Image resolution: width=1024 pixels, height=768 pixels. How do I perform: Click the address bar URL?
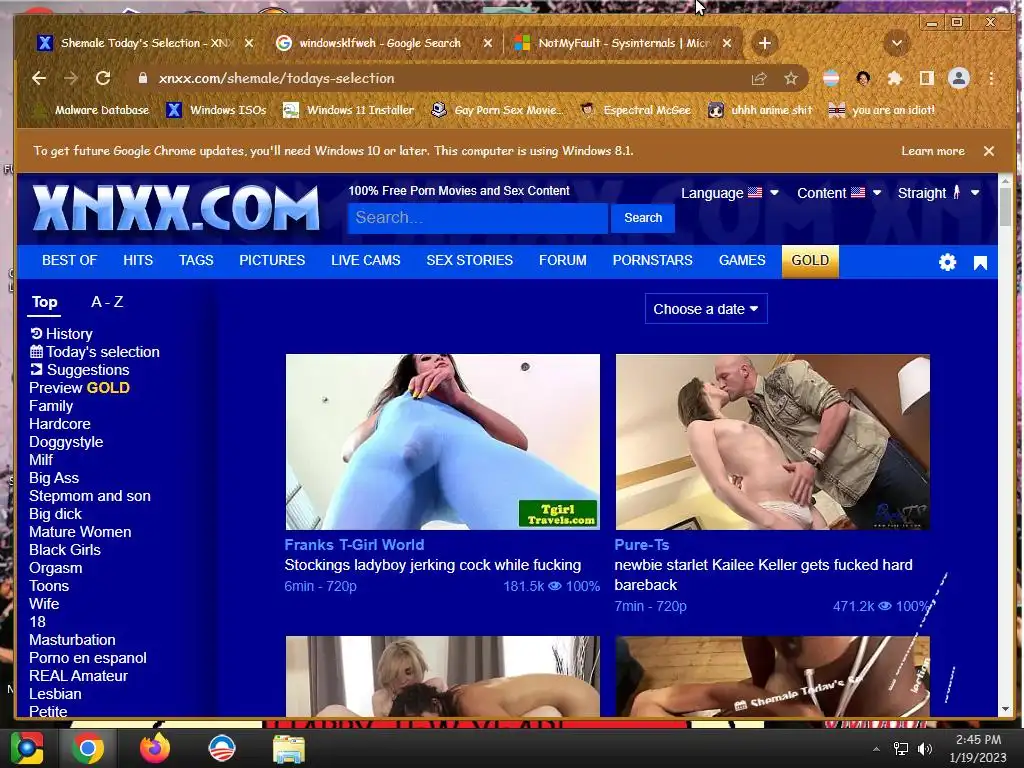point(276,78)
